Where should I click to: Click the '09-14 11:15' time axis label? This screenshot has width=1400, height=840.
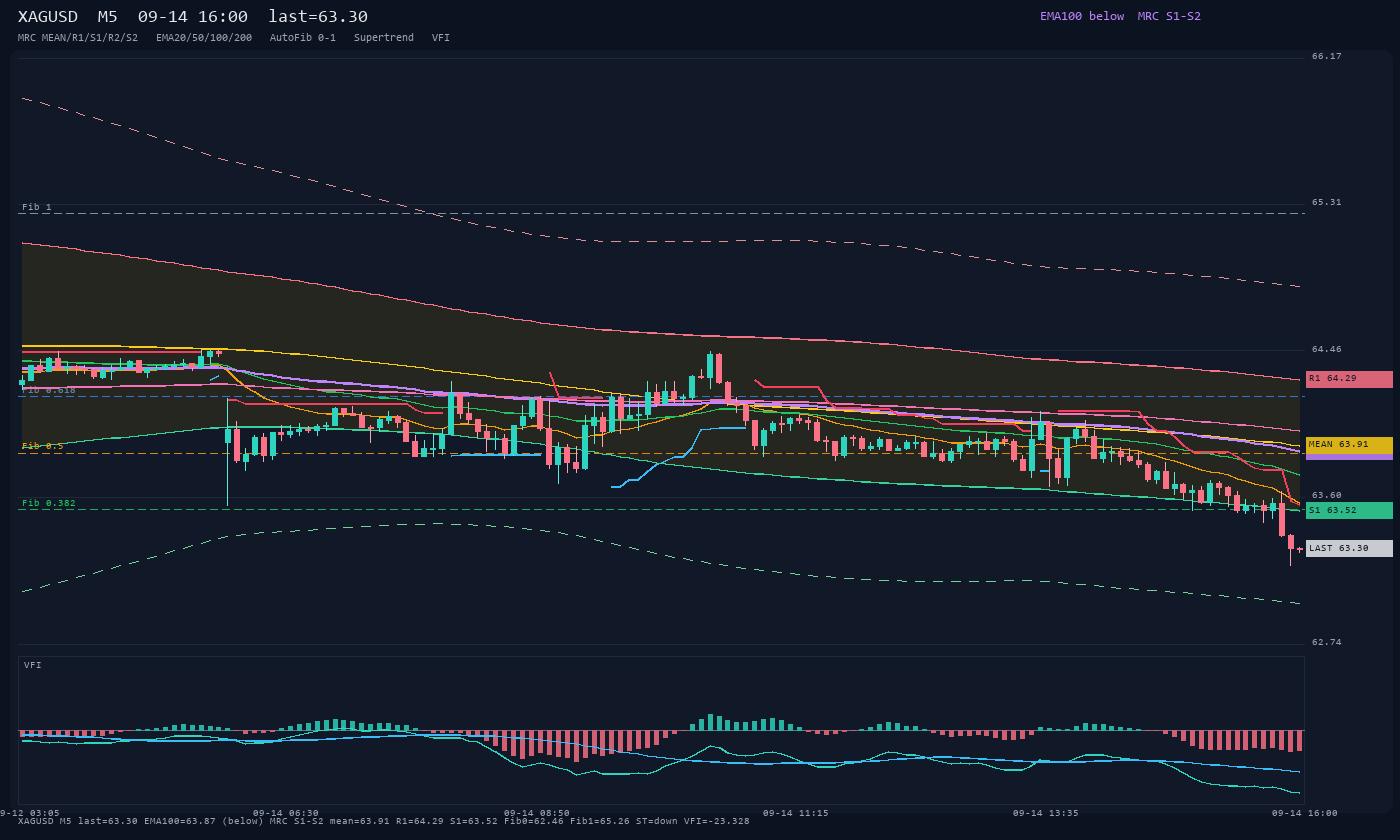point(796,813)
